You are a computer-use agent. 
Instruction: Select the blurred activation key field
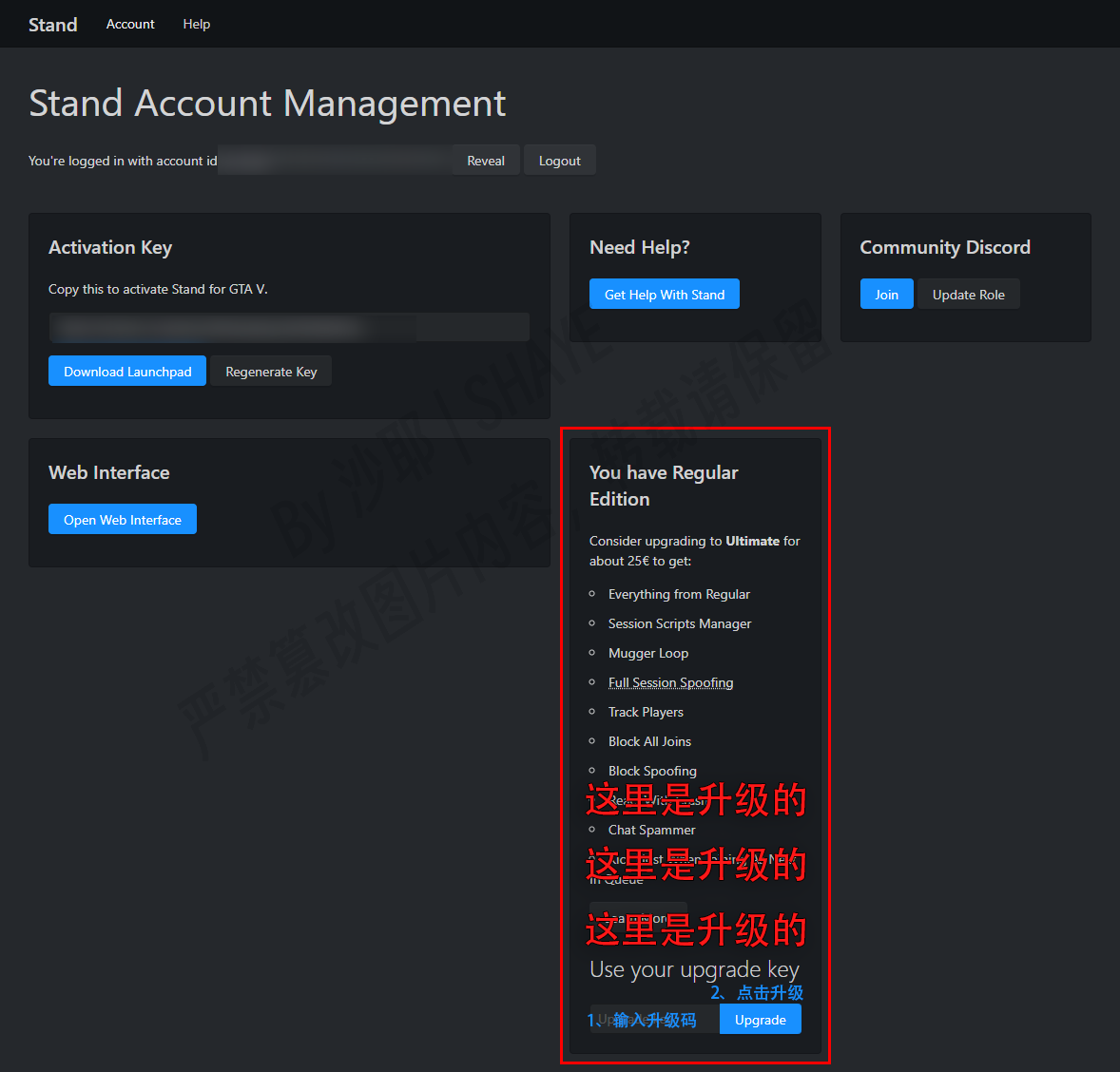[x=288, y=328]
